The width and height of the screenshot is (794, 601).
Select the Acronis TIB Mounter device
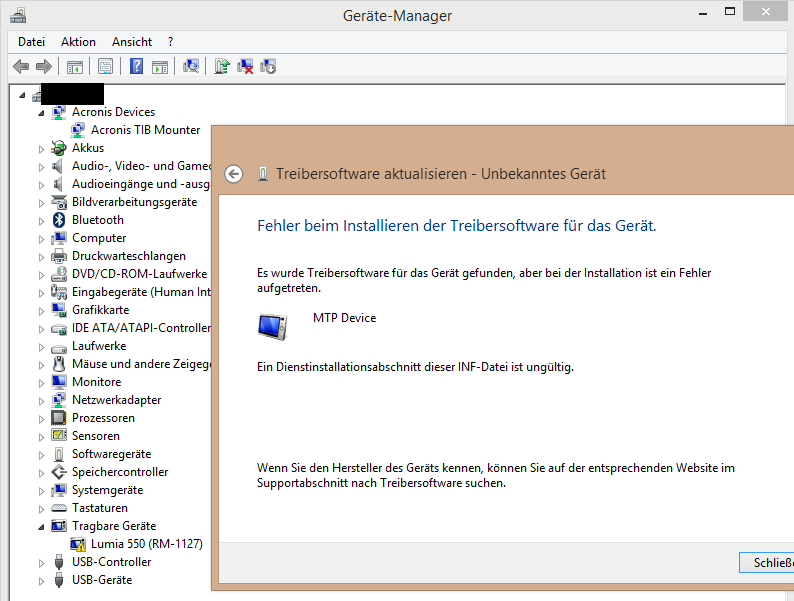(145, 130)
